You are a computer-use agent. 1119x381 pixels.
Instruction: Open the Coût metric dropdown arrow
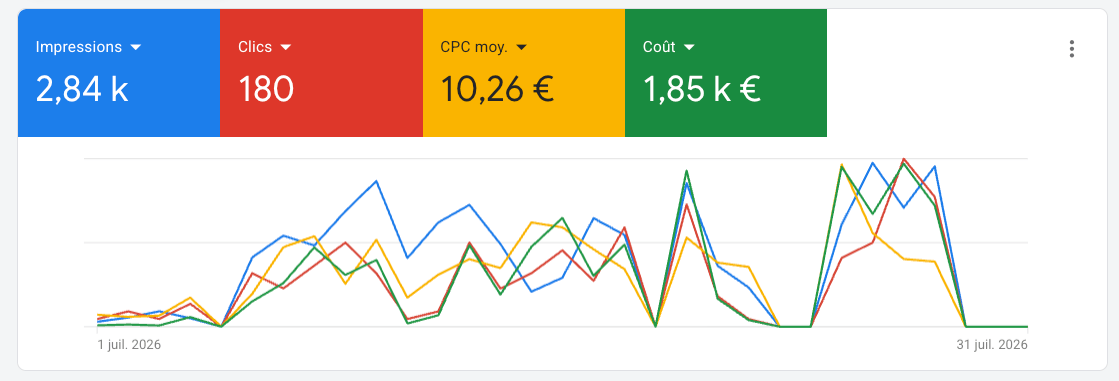coord(689,48)
